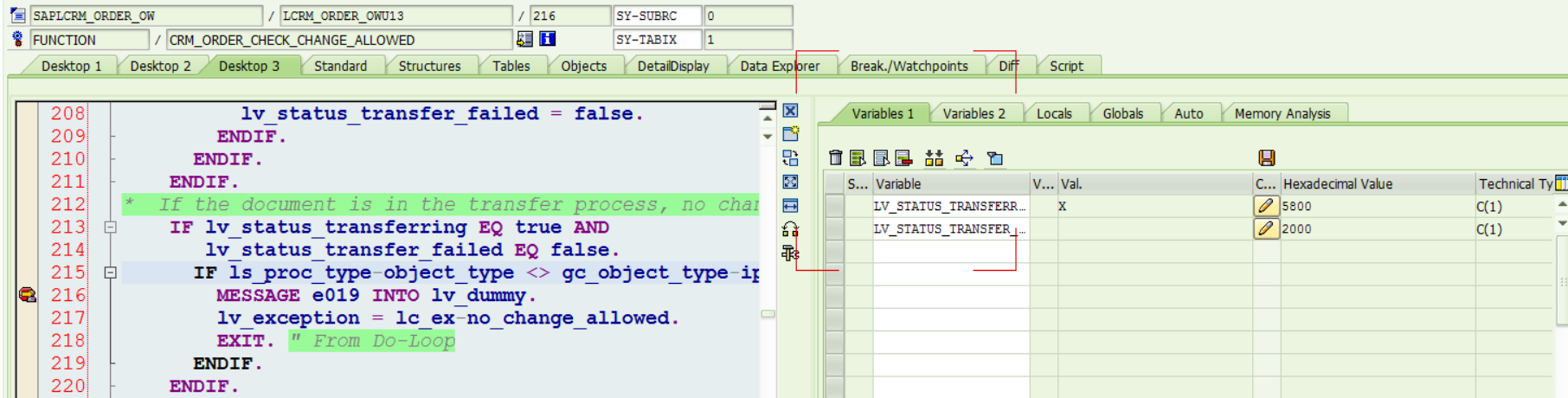1568x398 pixels.
Task: Open the DetailDisplay tab
Action: [672, 66]
